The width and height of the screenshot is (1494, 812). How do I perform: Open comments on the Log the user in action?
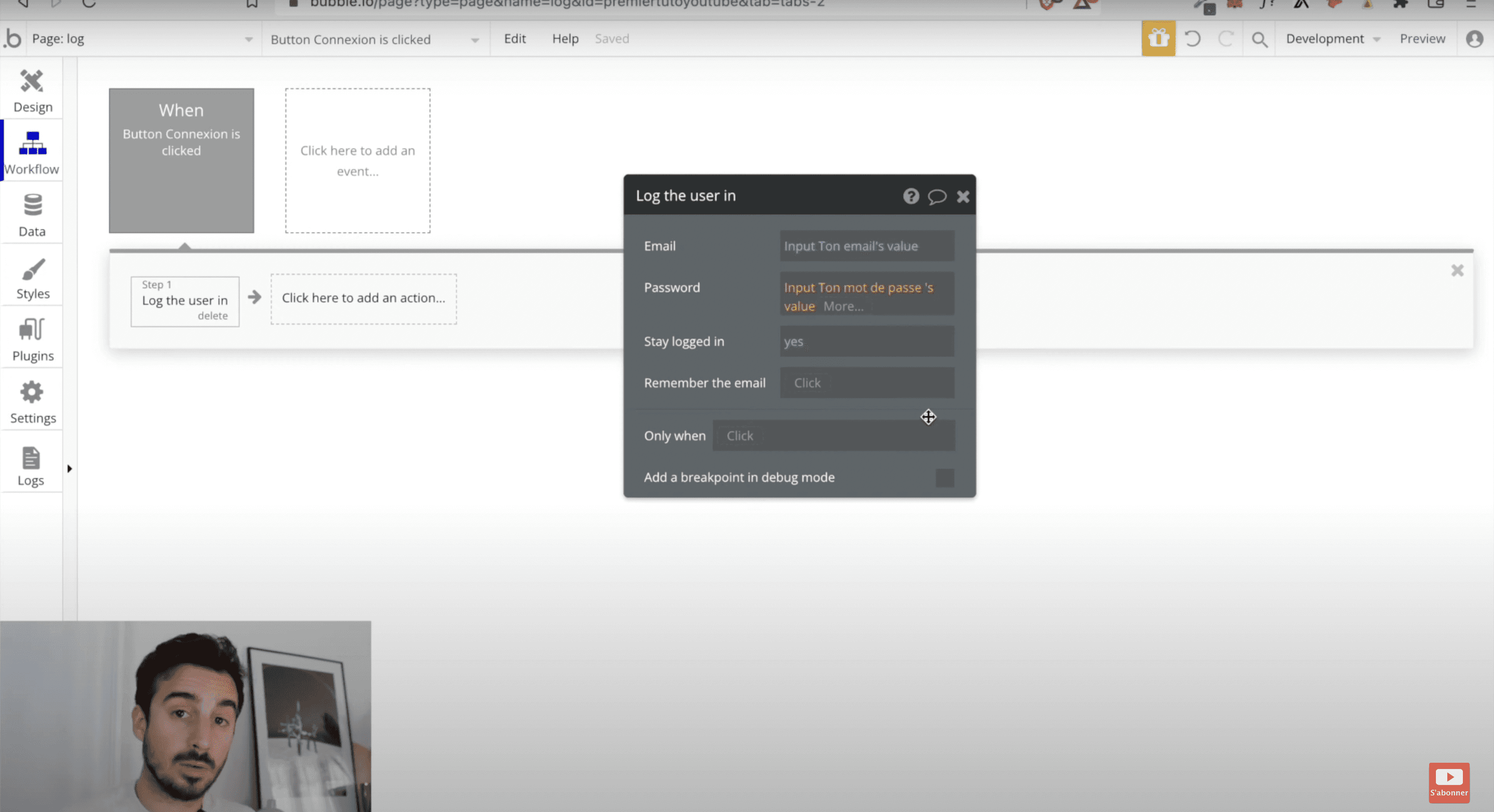937,197
